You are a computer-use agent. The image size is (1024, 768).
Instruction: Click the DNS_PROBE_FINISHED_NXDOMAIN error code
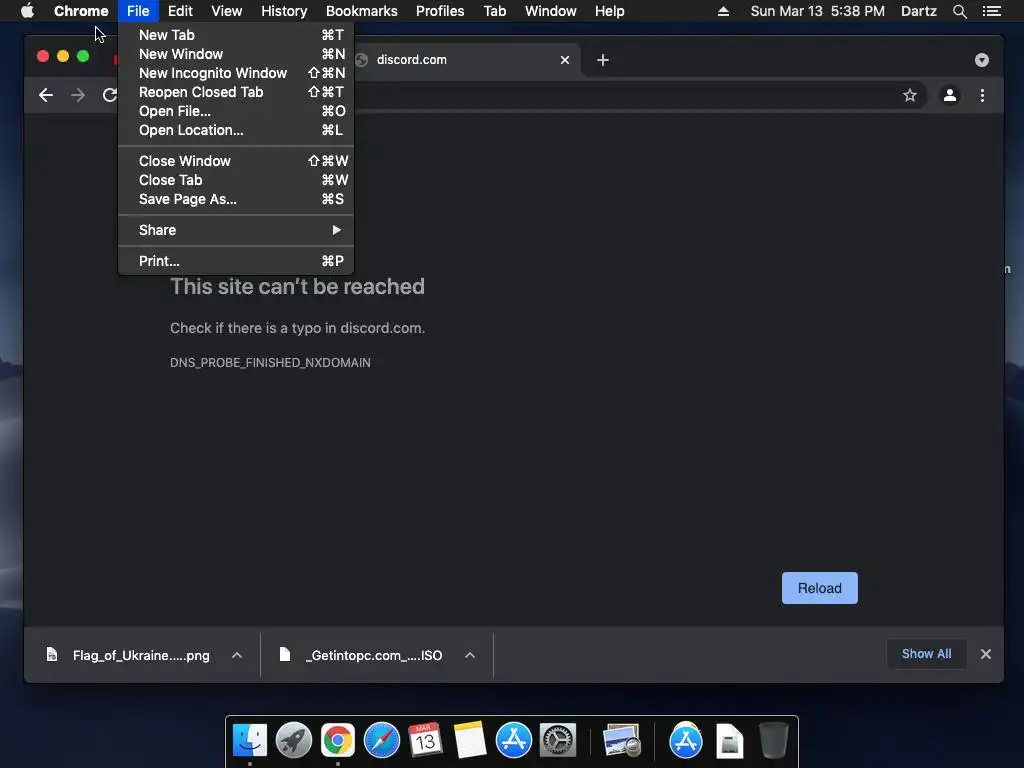[x=270, y=362]
